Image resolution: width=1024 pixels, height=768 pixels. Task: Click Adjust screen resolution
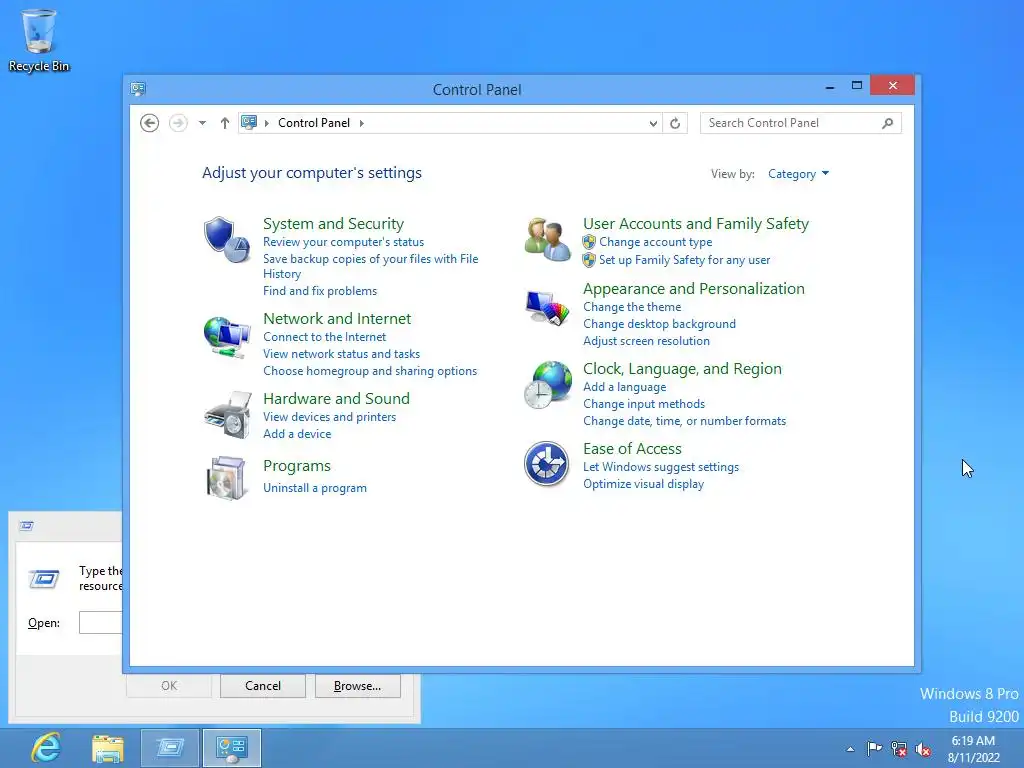point(646,340)
